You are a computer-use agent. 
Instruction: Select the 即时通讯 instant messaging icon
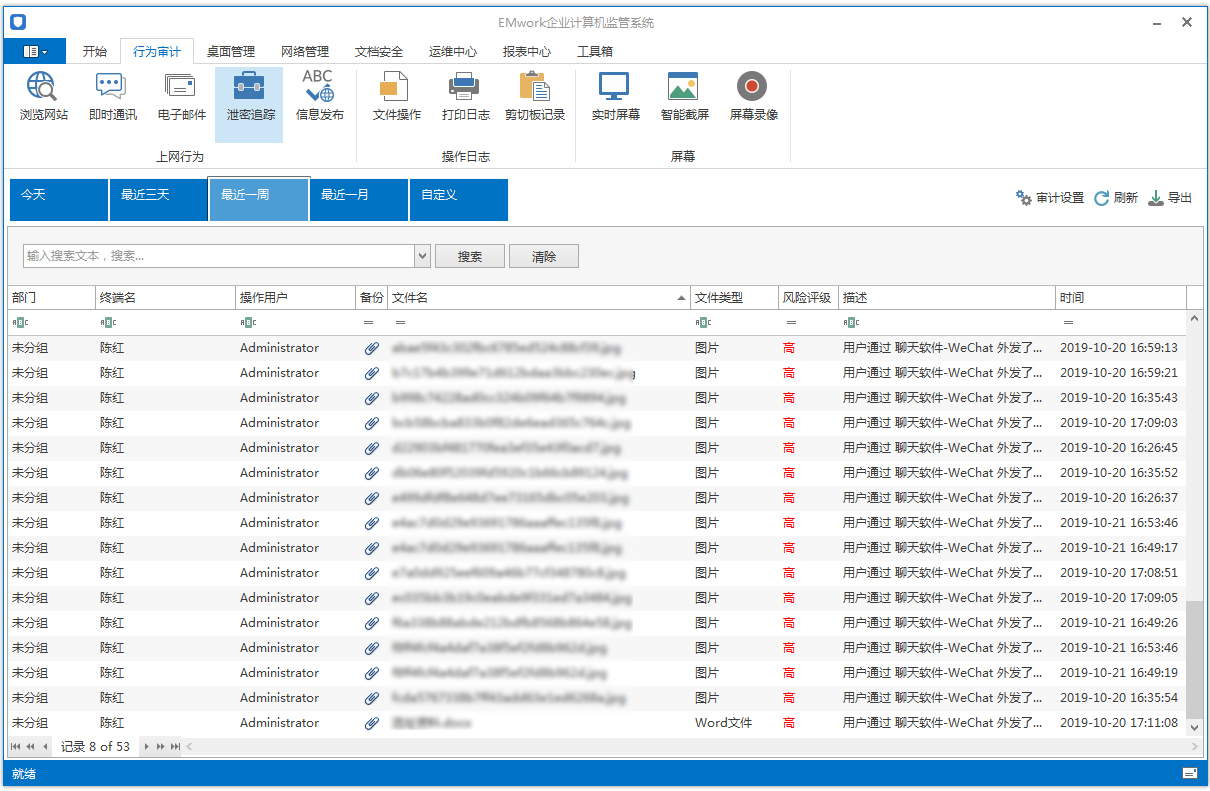tap(112, 98)
